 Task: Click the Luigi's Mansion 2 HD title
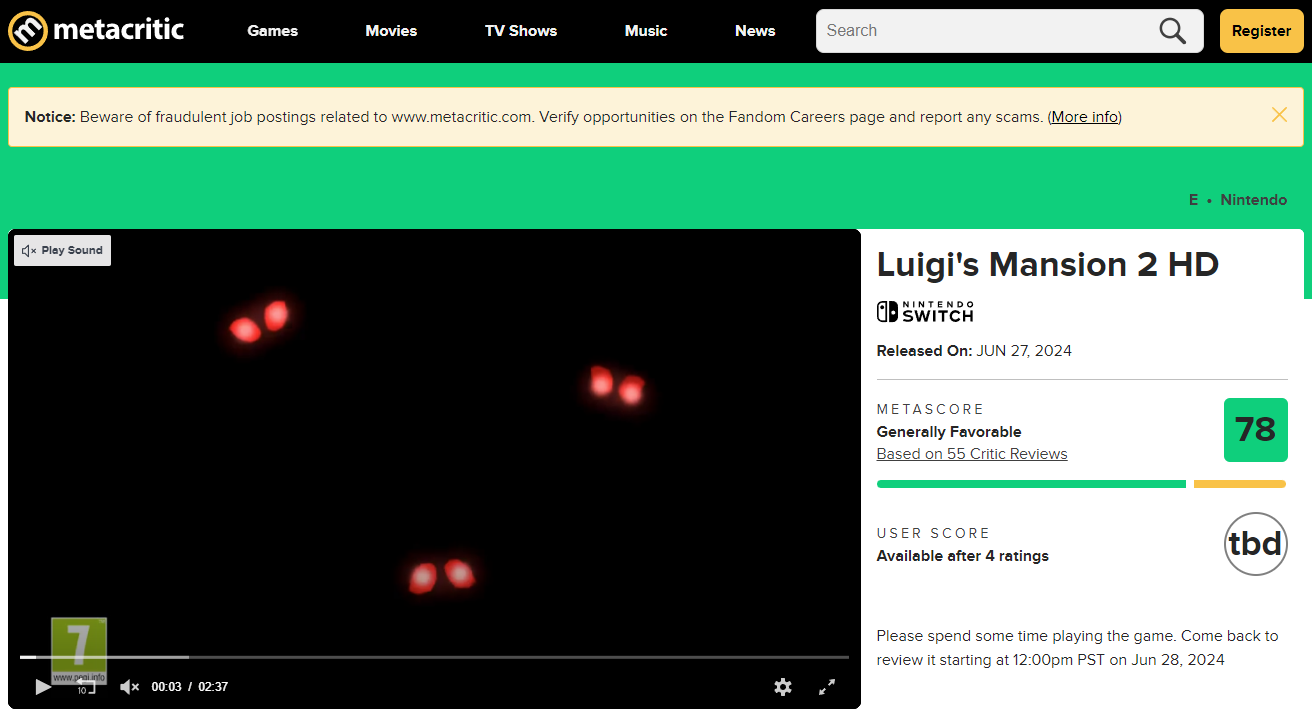tap(1048, 265)
